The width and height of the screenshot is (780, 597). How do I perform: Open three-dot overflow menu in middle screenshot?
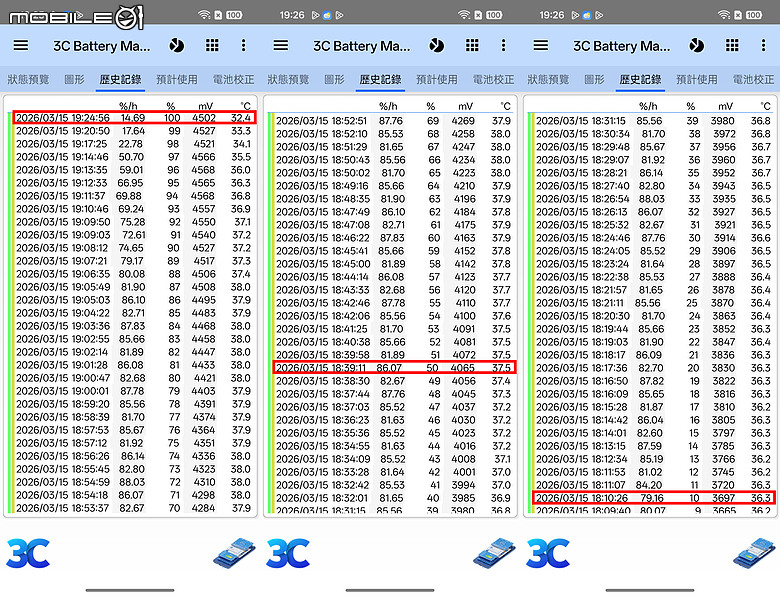(503, 46)
